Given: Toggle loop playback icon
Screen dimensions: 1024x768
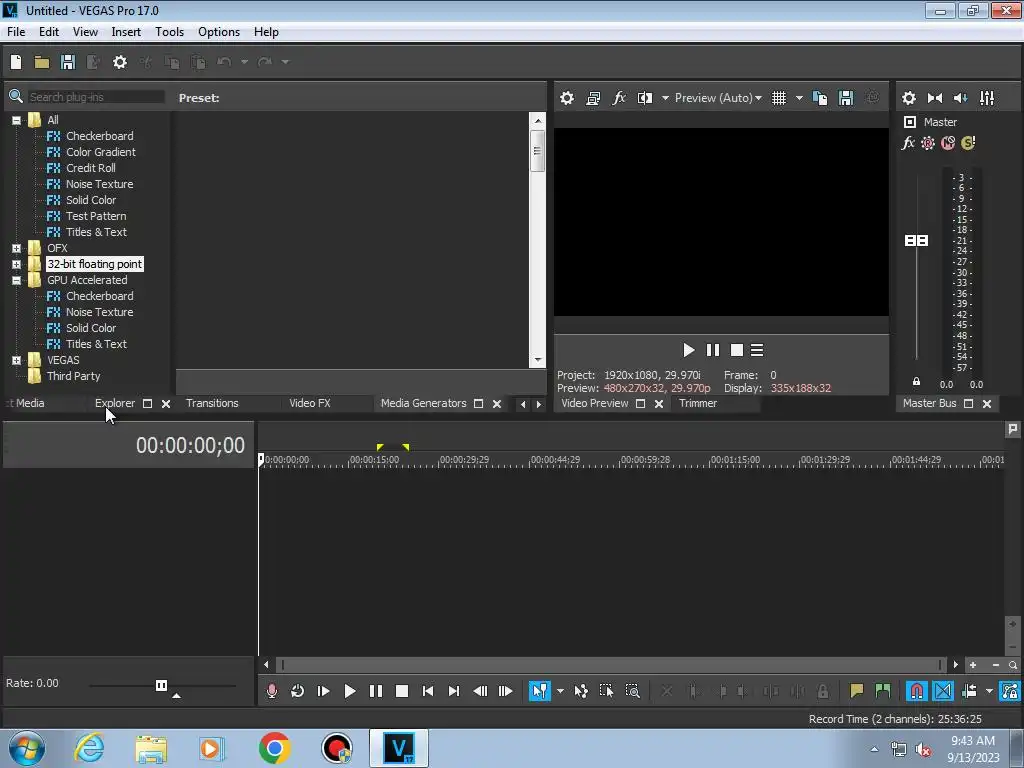Looking at the screenshot, I should [x=297, y=691].
